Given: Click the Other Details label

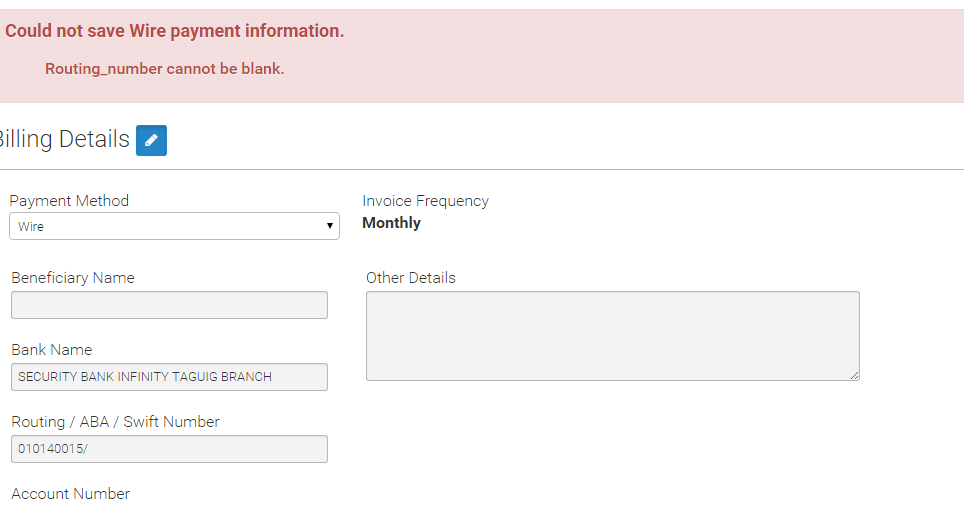Looking at the screenshot, I should (411, 278).
